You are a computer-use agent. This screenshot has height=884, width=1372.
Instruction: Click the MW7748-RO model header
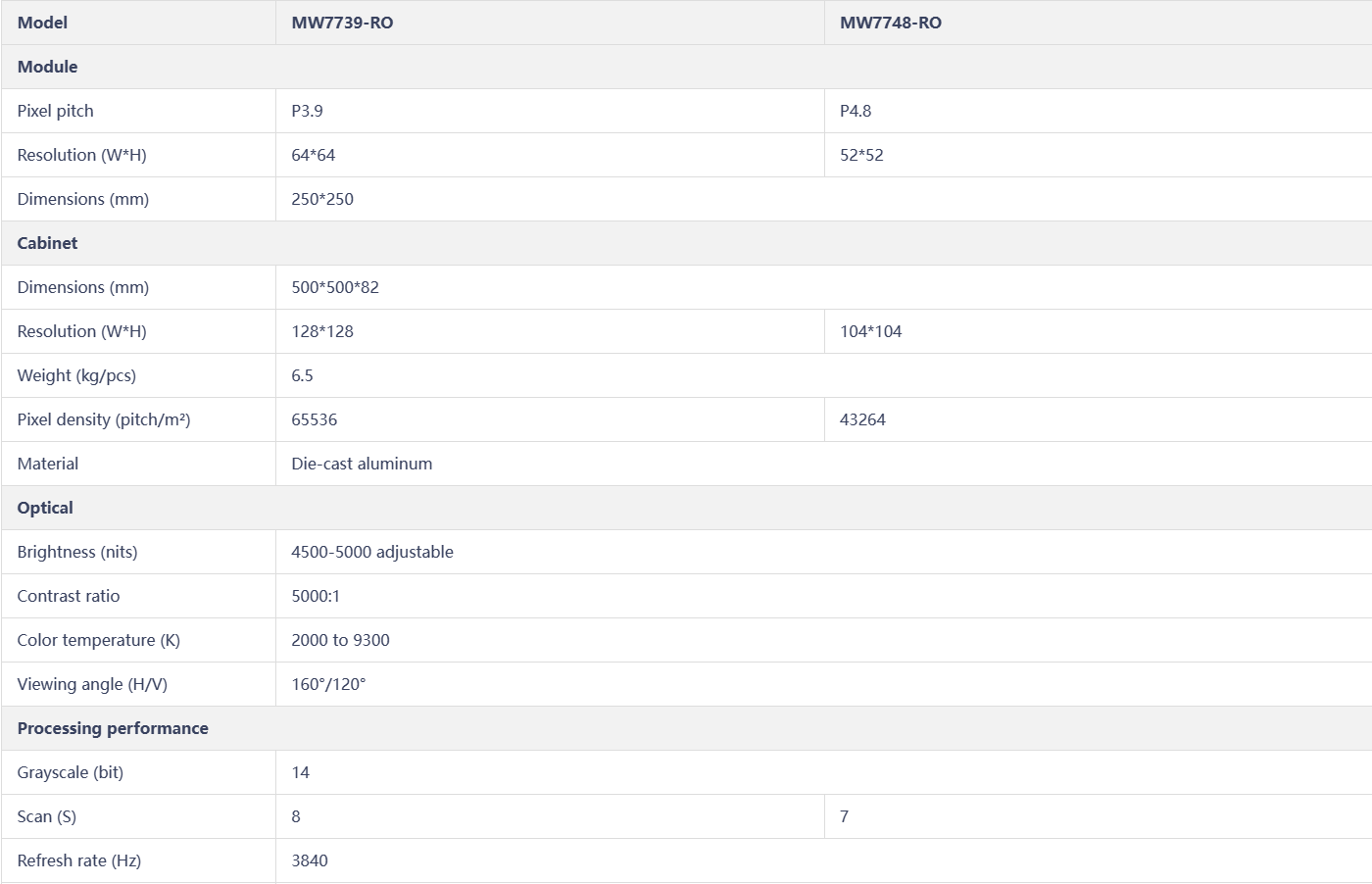[x=890, y=23]
